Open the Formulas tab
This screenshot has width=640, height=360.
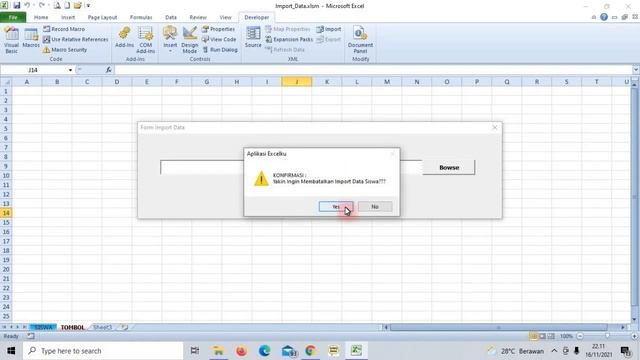(141, 17)
